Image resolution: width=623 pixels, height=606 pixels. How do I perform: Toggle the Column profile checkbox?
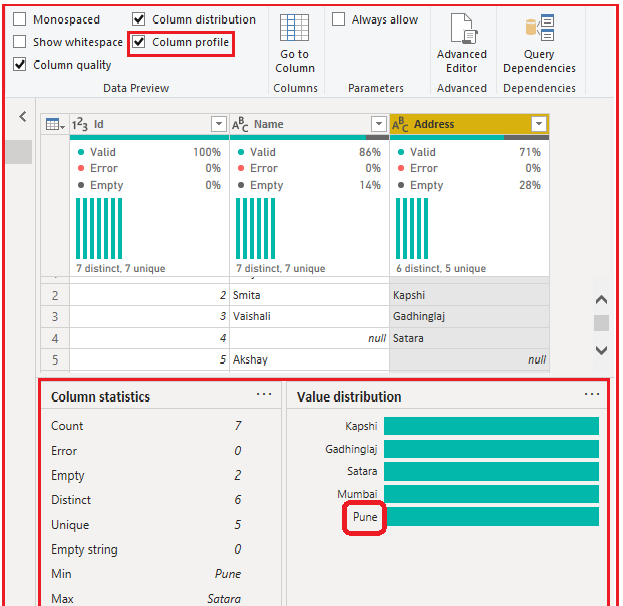139,41
